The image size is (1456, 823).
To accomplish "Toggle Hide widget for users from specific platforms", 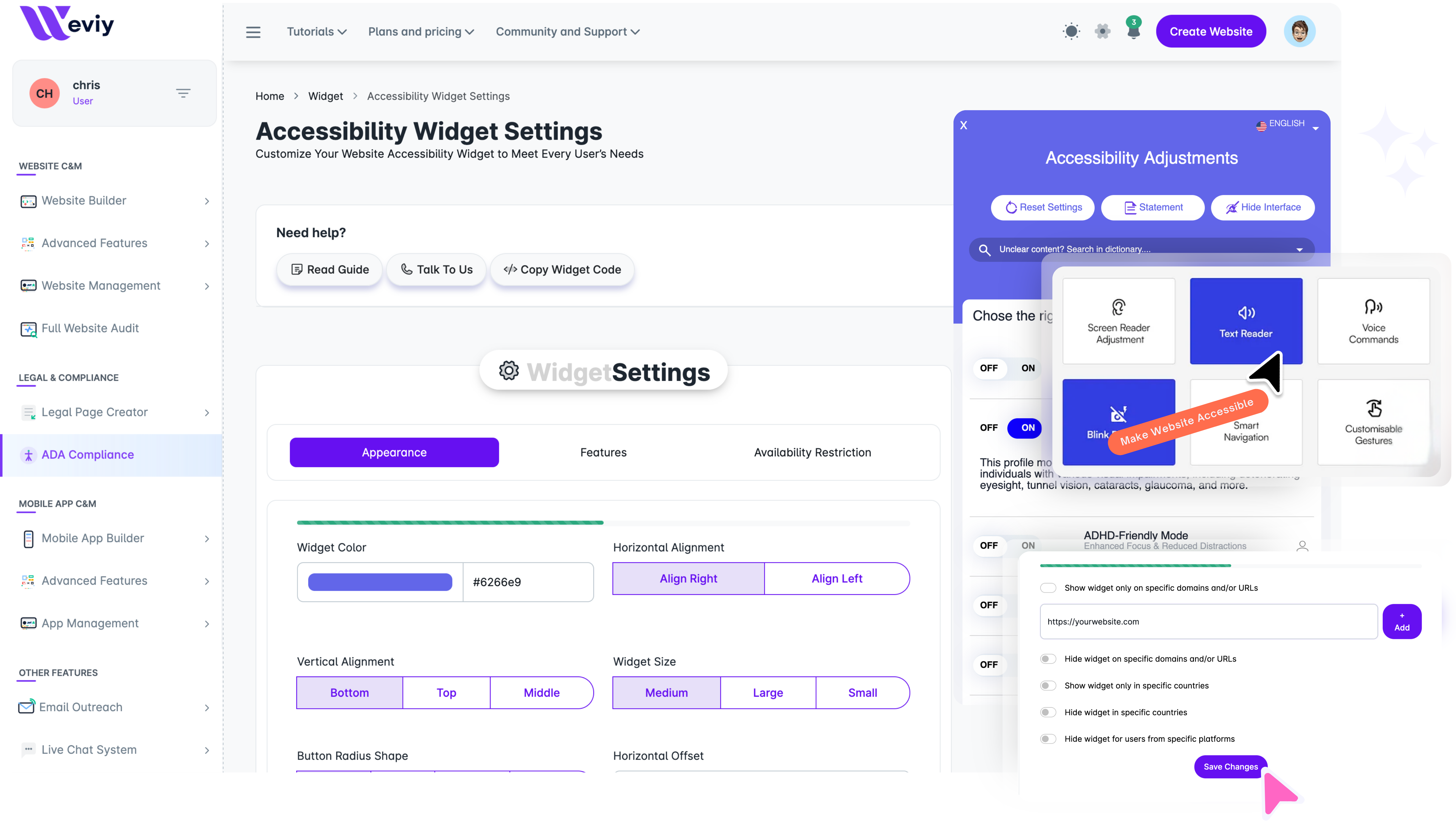I will click(x=1048, y=739).
